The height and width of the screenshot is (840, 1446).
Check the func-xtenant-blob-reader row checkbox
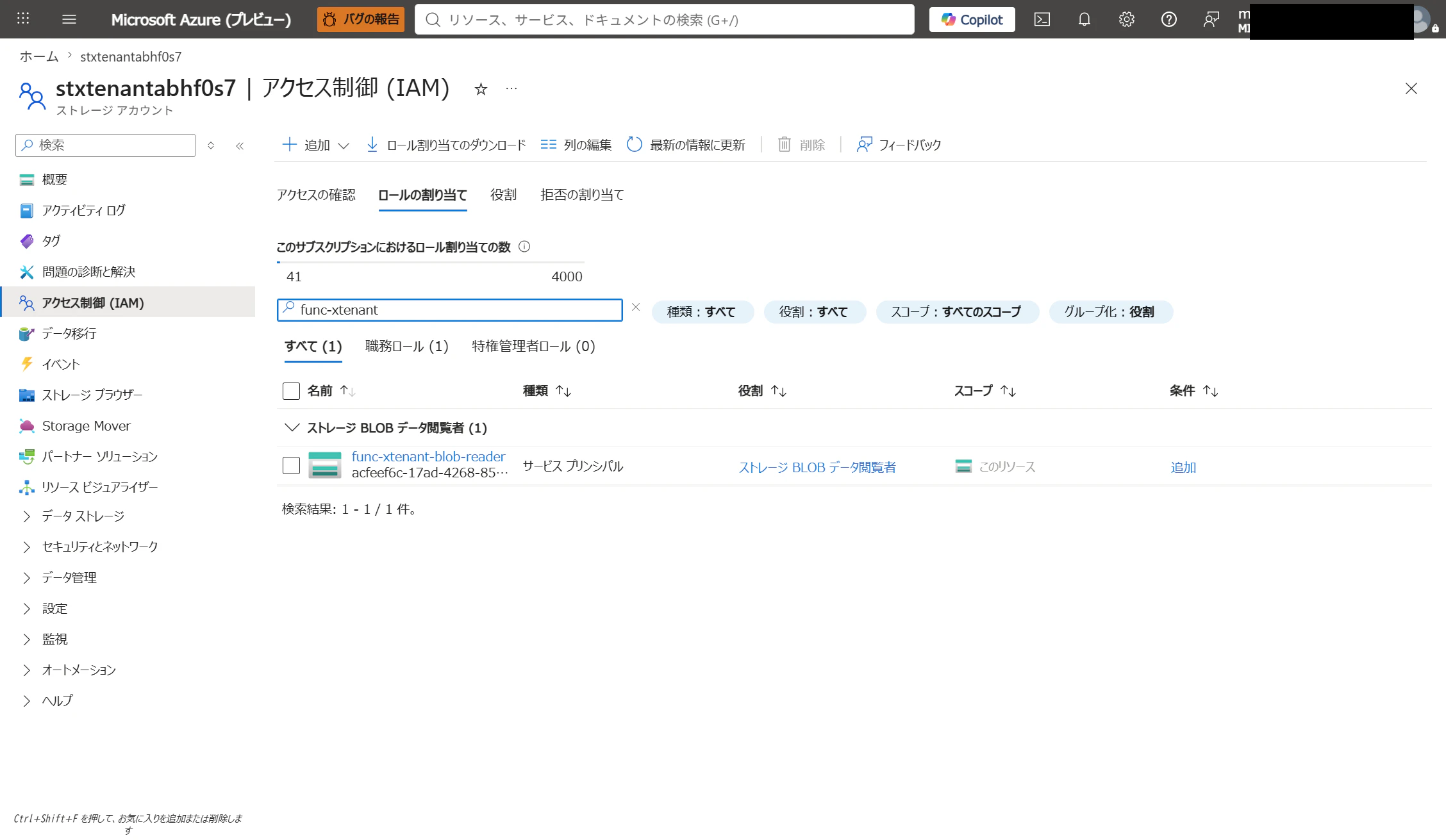click(x=291, y=465)
